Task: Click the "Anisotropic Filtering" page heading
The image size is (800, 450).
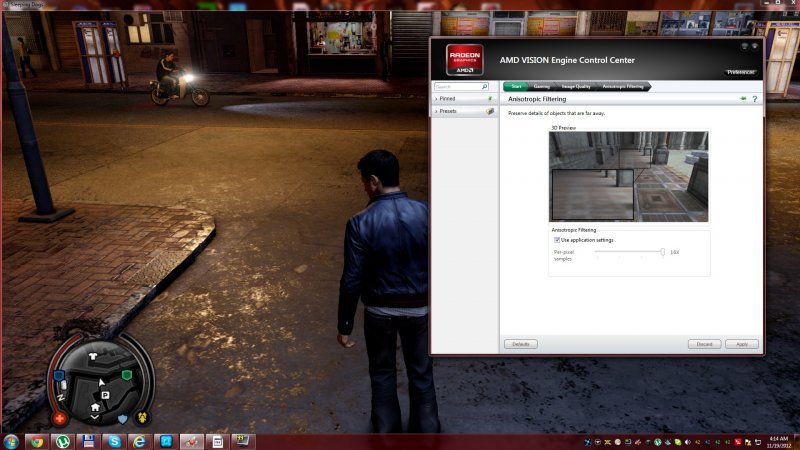Action: [537, 99]
